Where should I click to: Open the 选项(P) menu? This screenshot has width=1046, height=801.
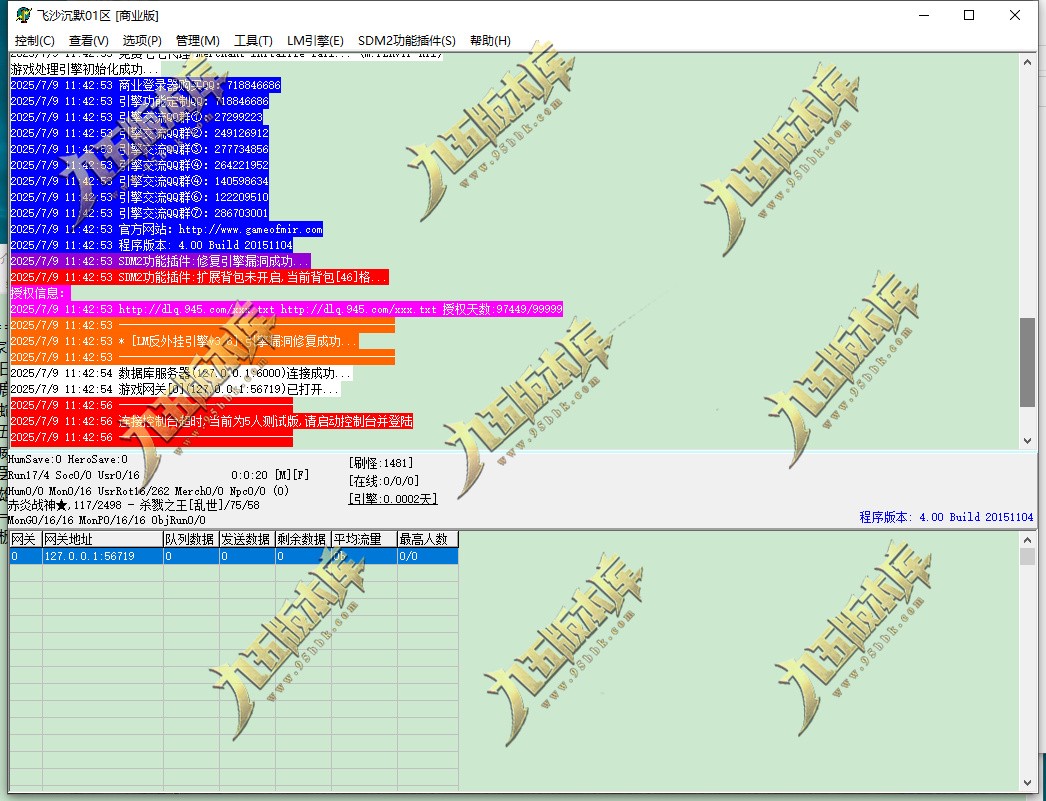coord(142,41)
